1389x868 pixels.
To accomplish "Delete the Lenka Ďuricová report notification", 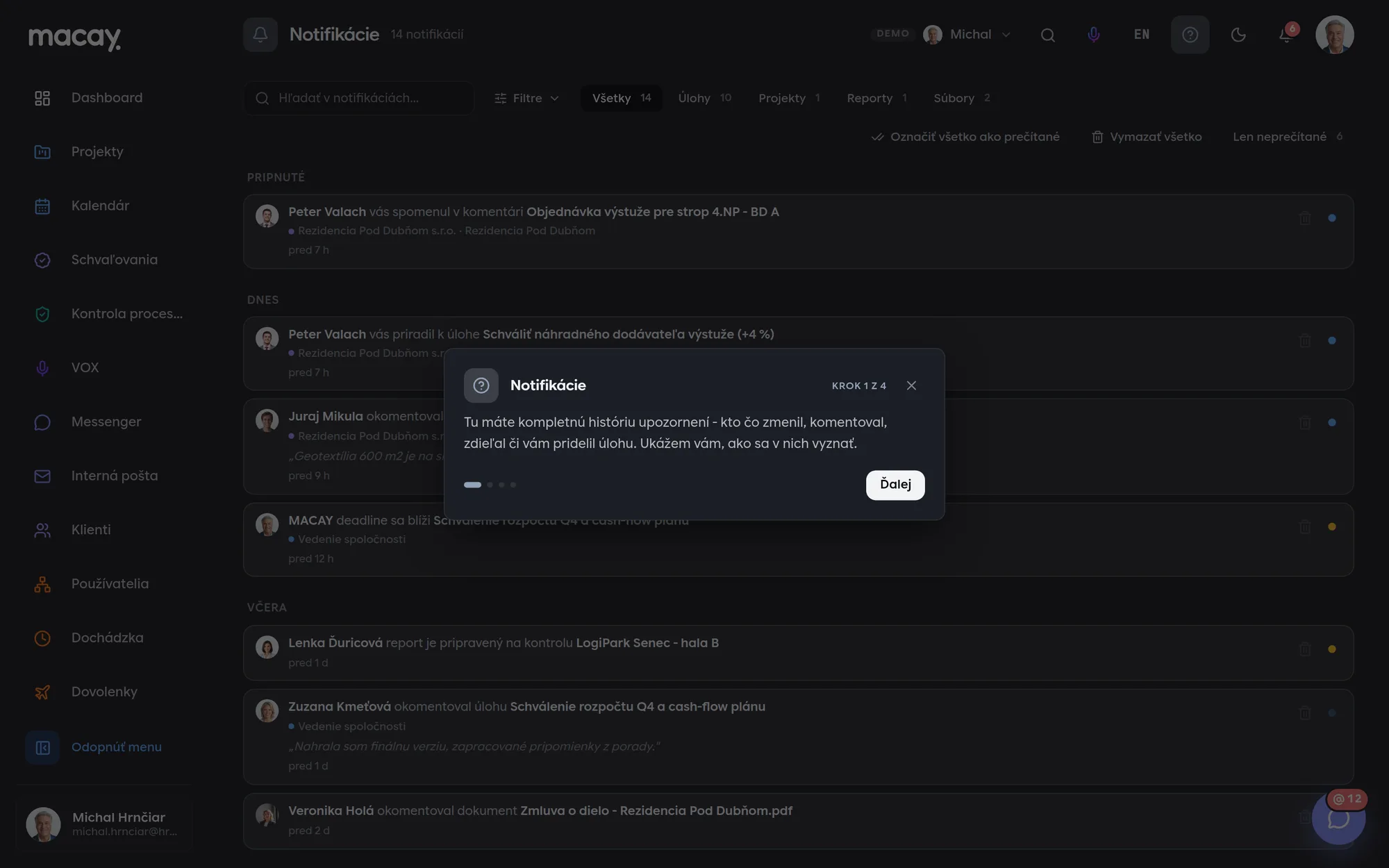I will point(1305,649).
